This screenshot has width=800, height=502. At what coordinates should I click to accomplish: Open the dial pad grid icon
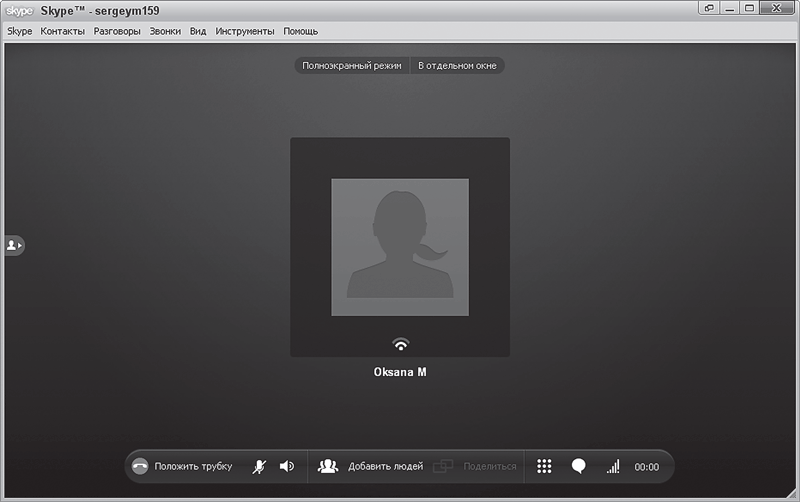coord(544,466)
